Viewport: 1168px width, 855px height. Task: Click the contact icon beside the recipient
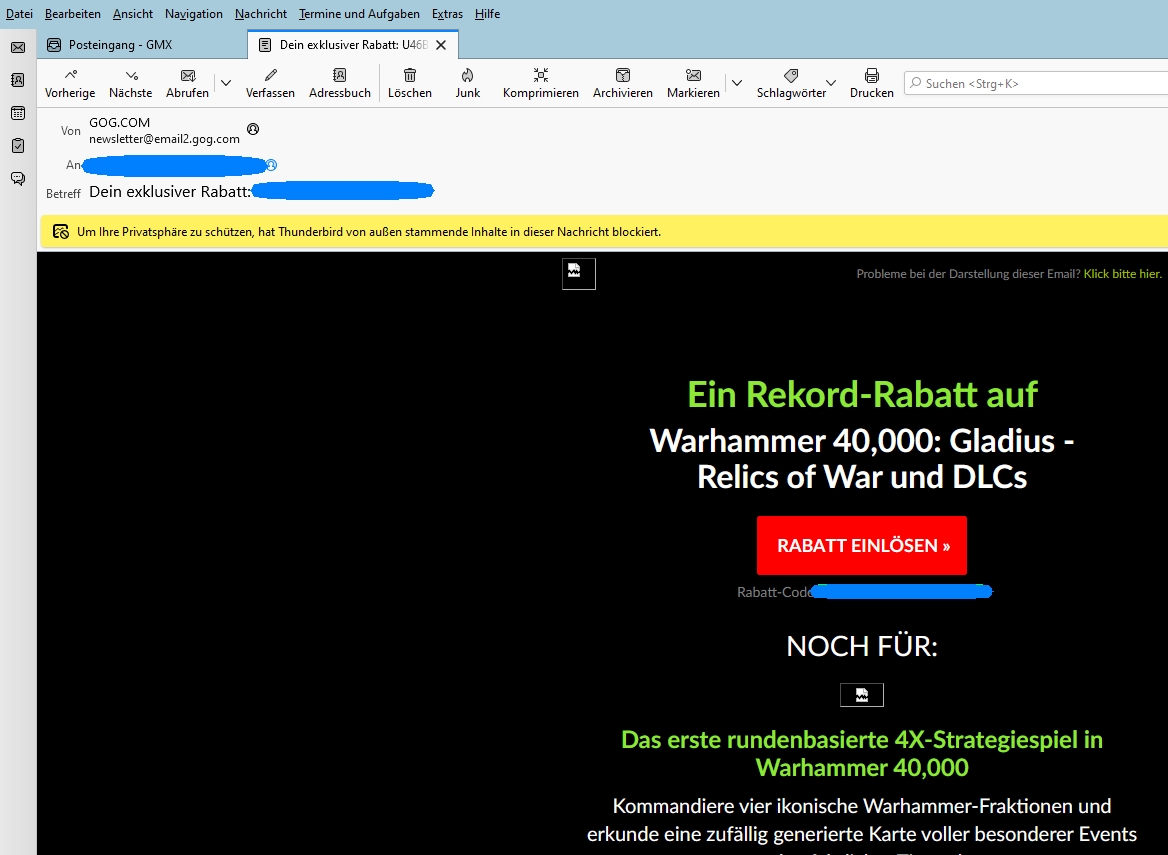[x=271, y=165]
